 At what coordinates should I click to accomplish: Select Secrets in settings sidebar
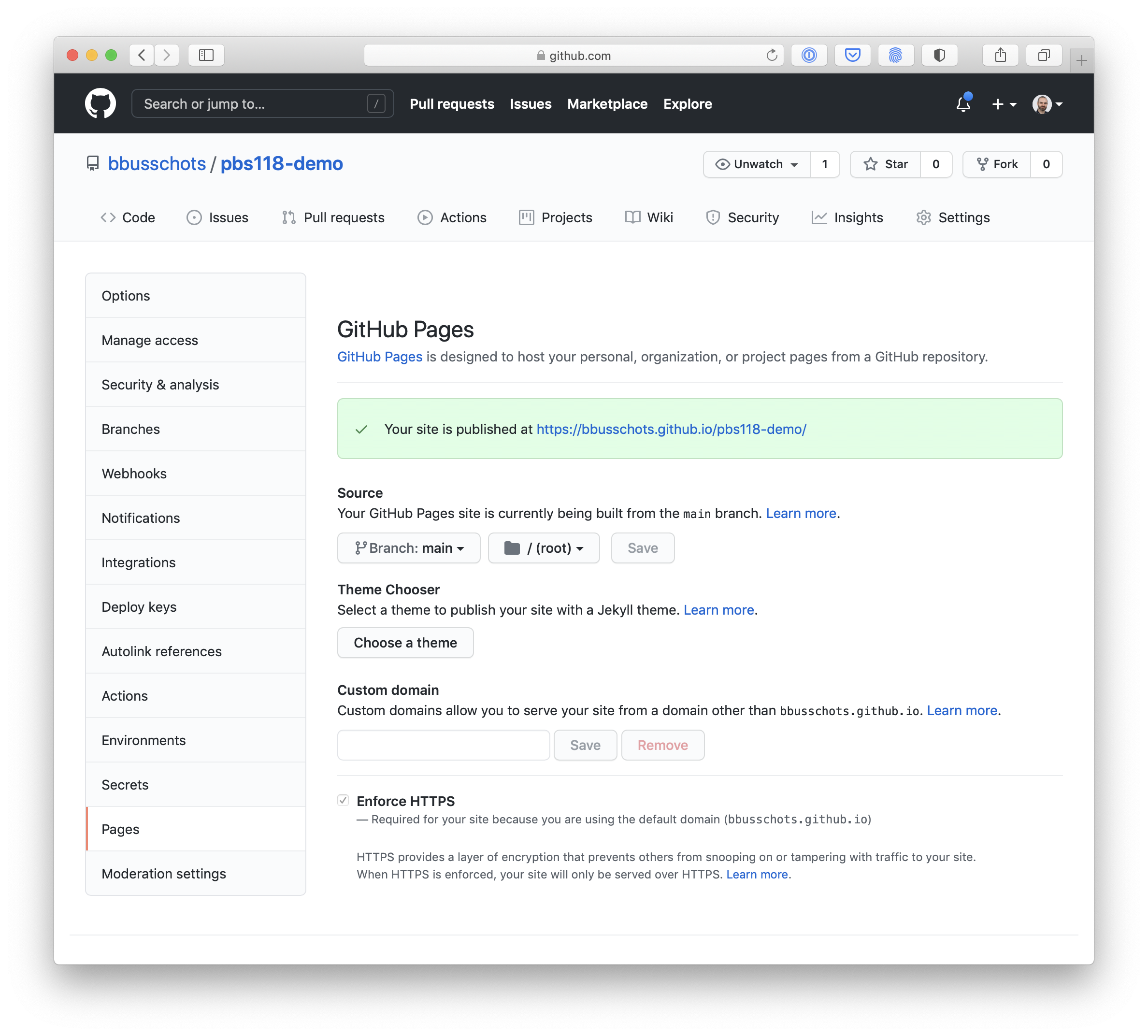[125, 785]
